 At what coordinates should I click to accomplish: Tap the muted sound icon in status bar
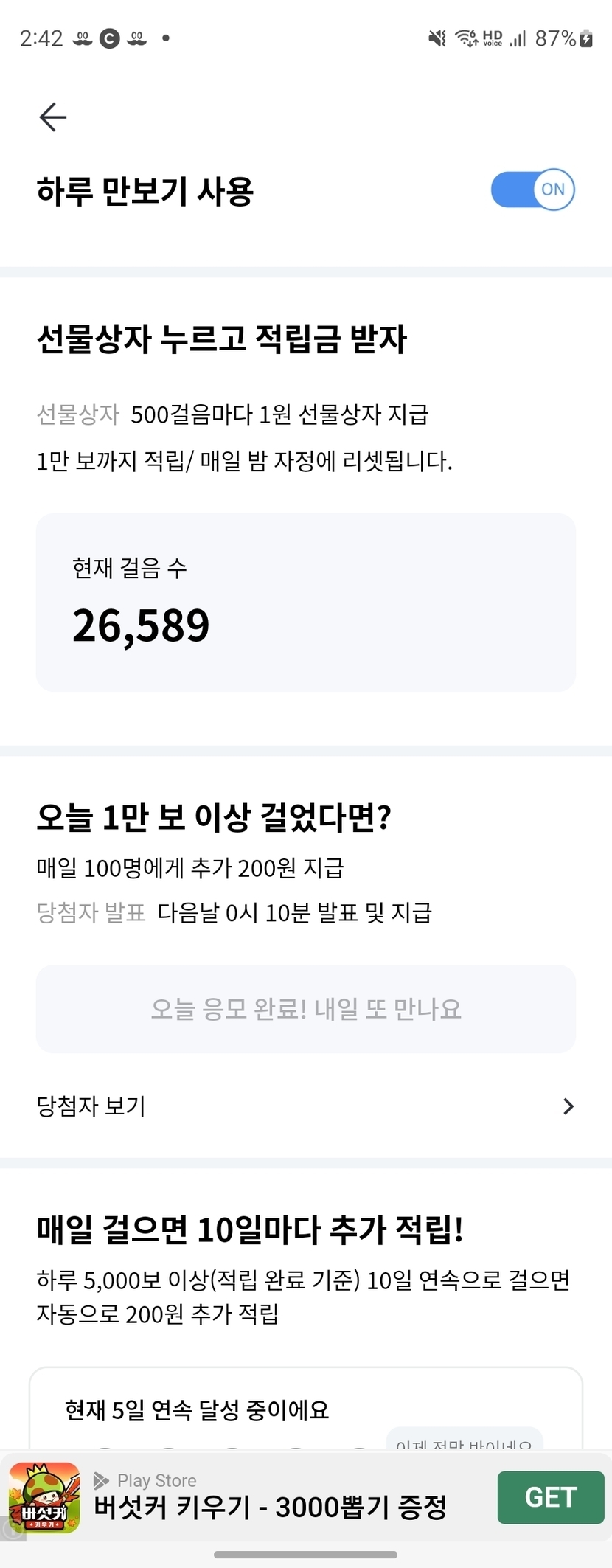(437, 38)
